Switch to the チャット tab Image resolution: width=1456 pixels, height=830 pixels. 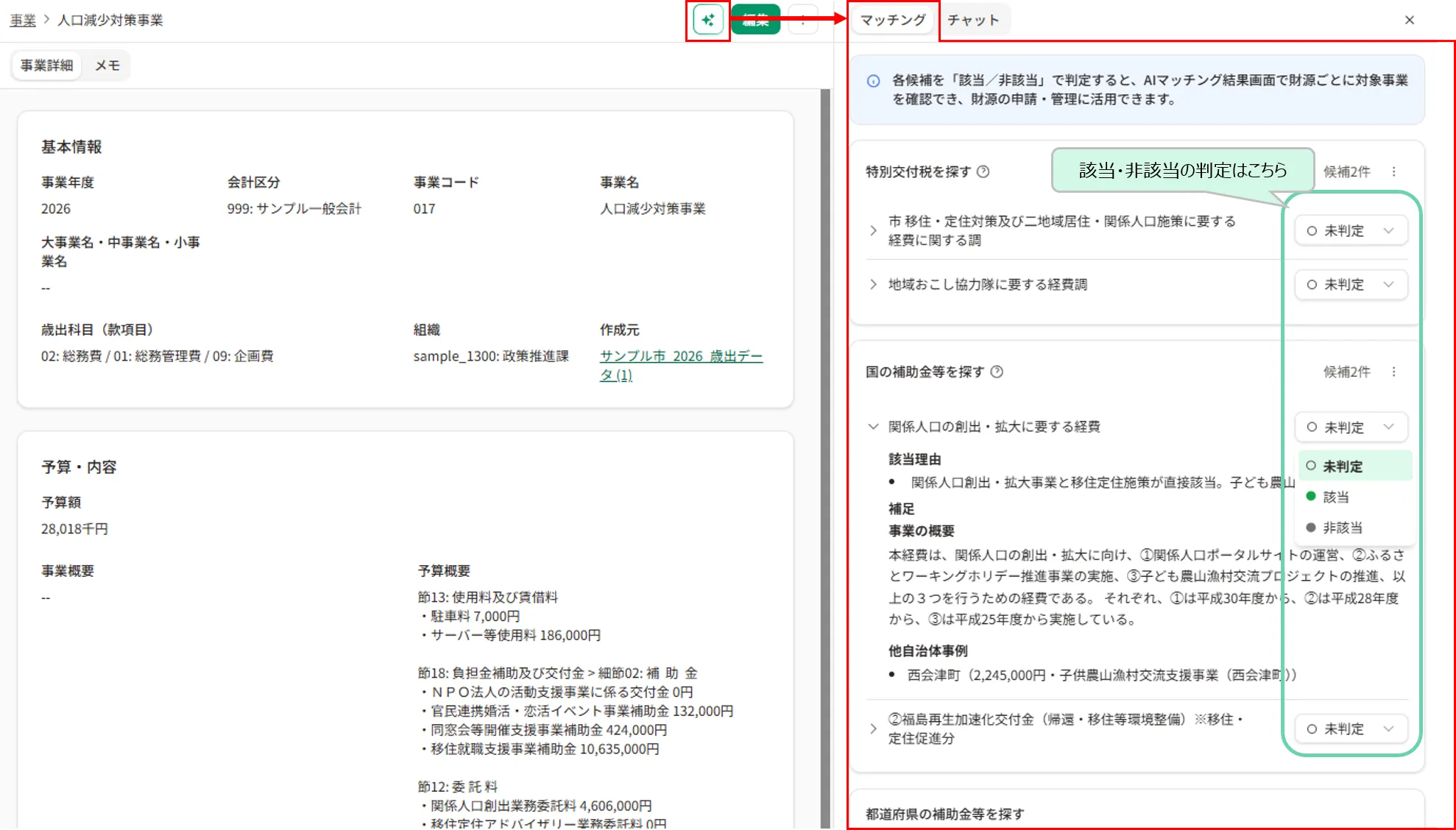(x=973, y=20)
